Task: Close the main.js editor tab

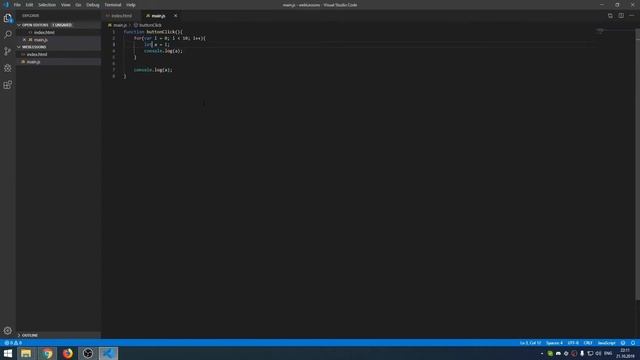Action: tap(176, 16)
